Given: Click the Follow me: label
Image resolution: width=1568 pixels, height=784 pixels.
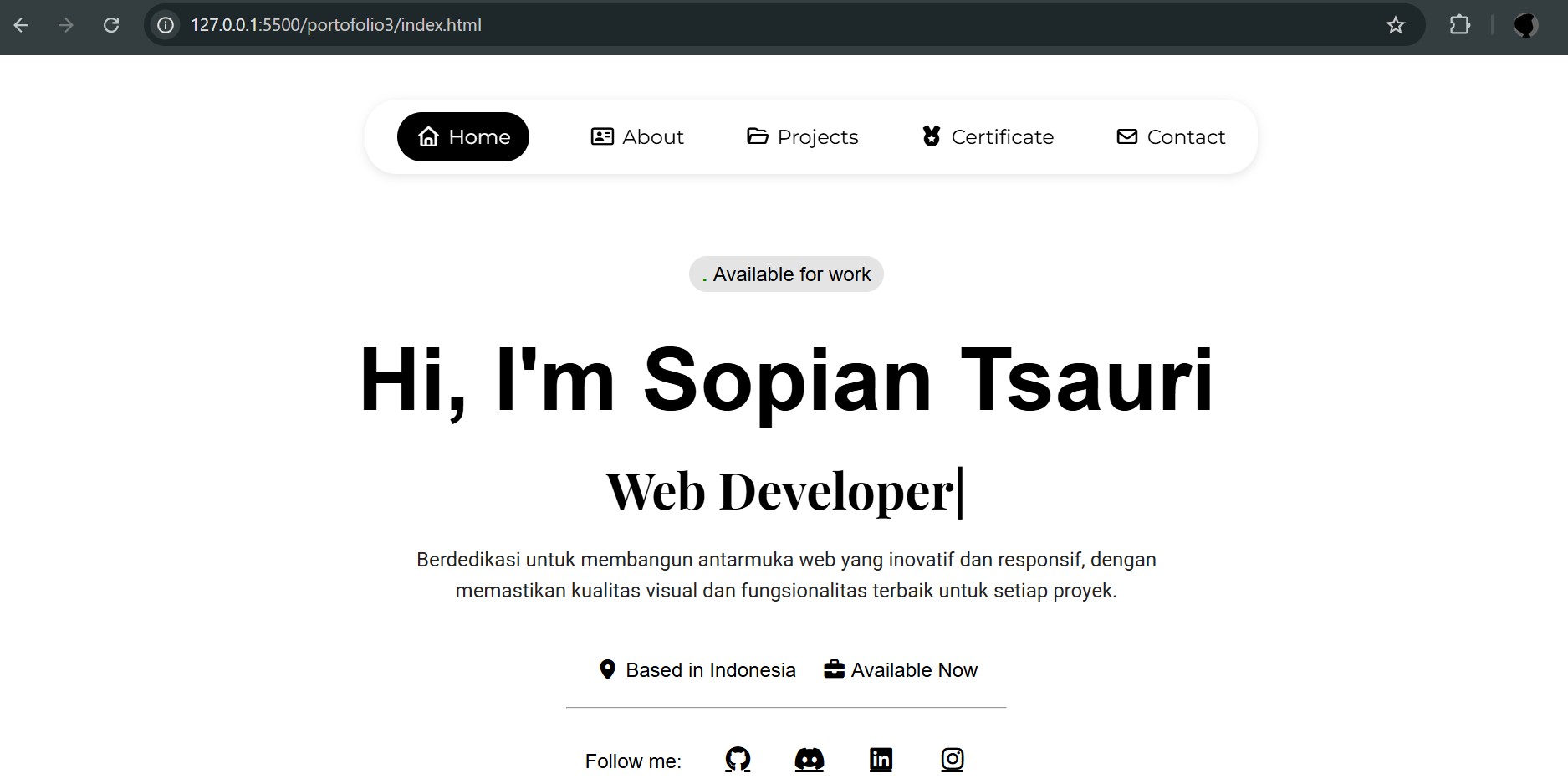Looking at the screenshot, I should coord(633,761).
